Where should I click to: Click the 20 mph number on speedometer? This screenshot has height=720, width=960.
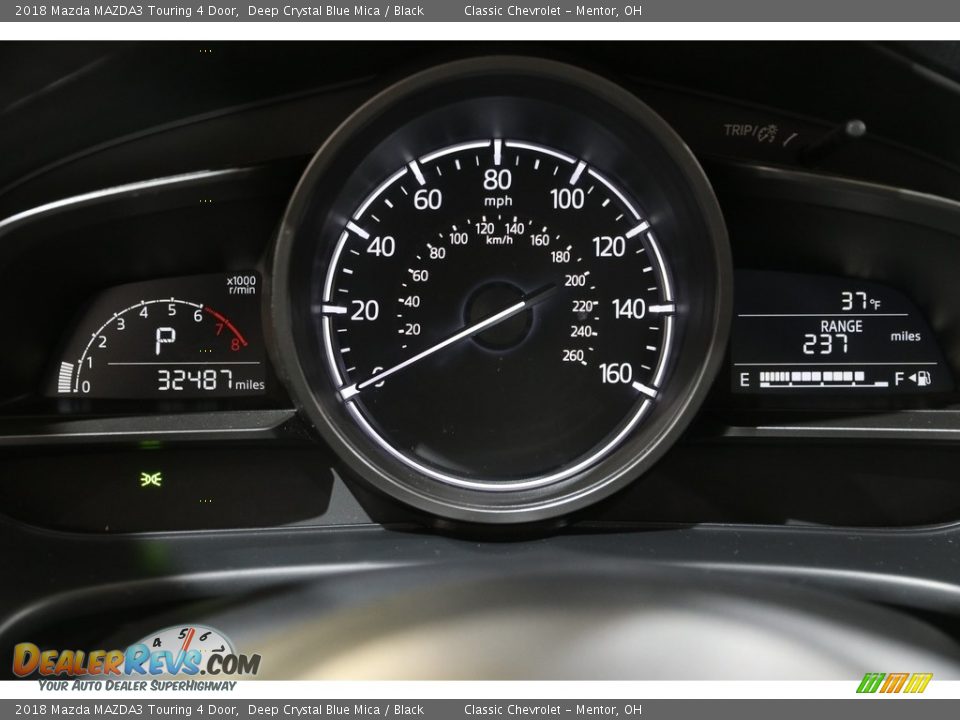(x=365, y=311)
